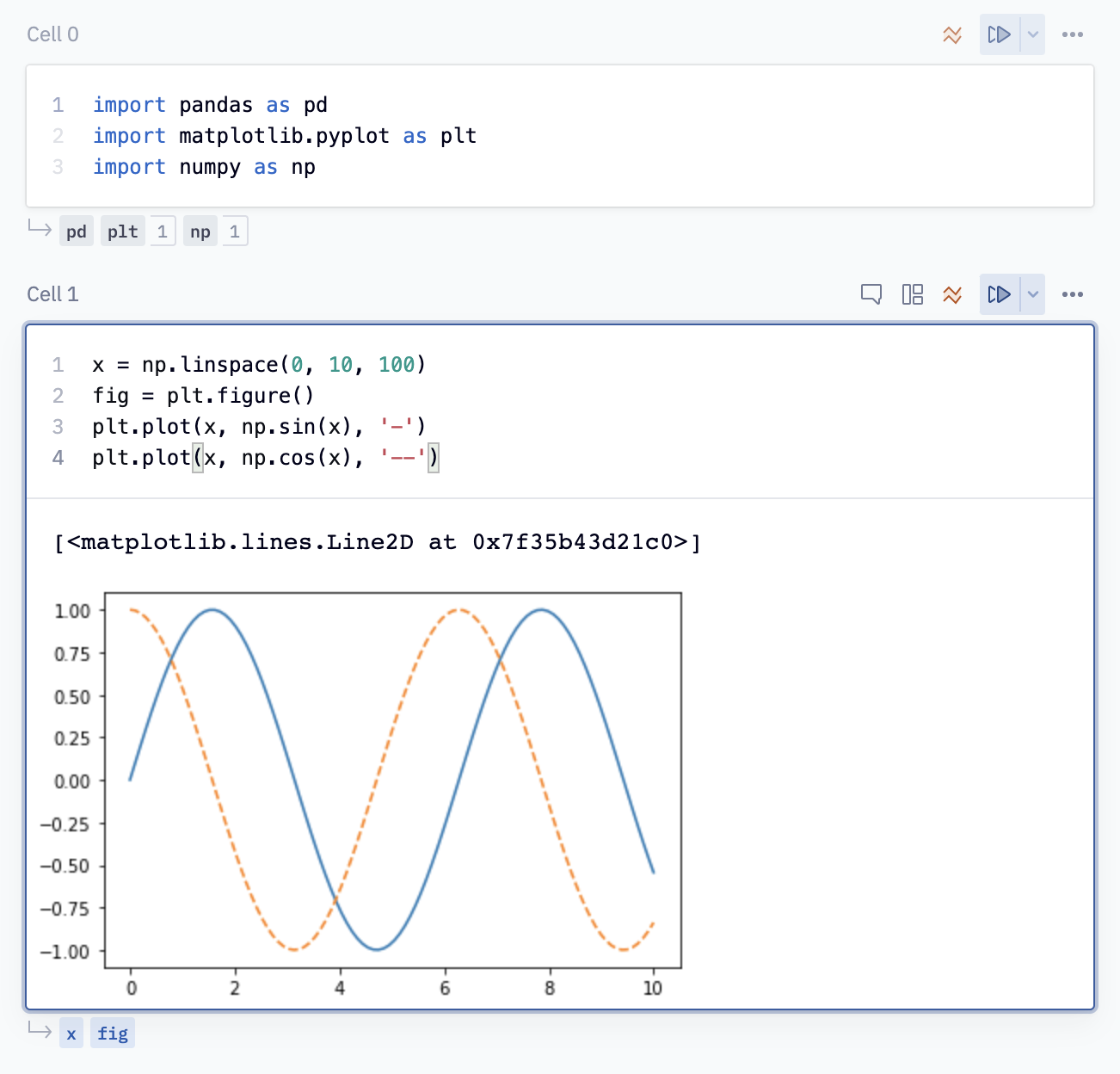The image size is (1120, 1074).
Task: Click the stale-state squiggle icon on Cell 0
Action: tap(952, 34)
